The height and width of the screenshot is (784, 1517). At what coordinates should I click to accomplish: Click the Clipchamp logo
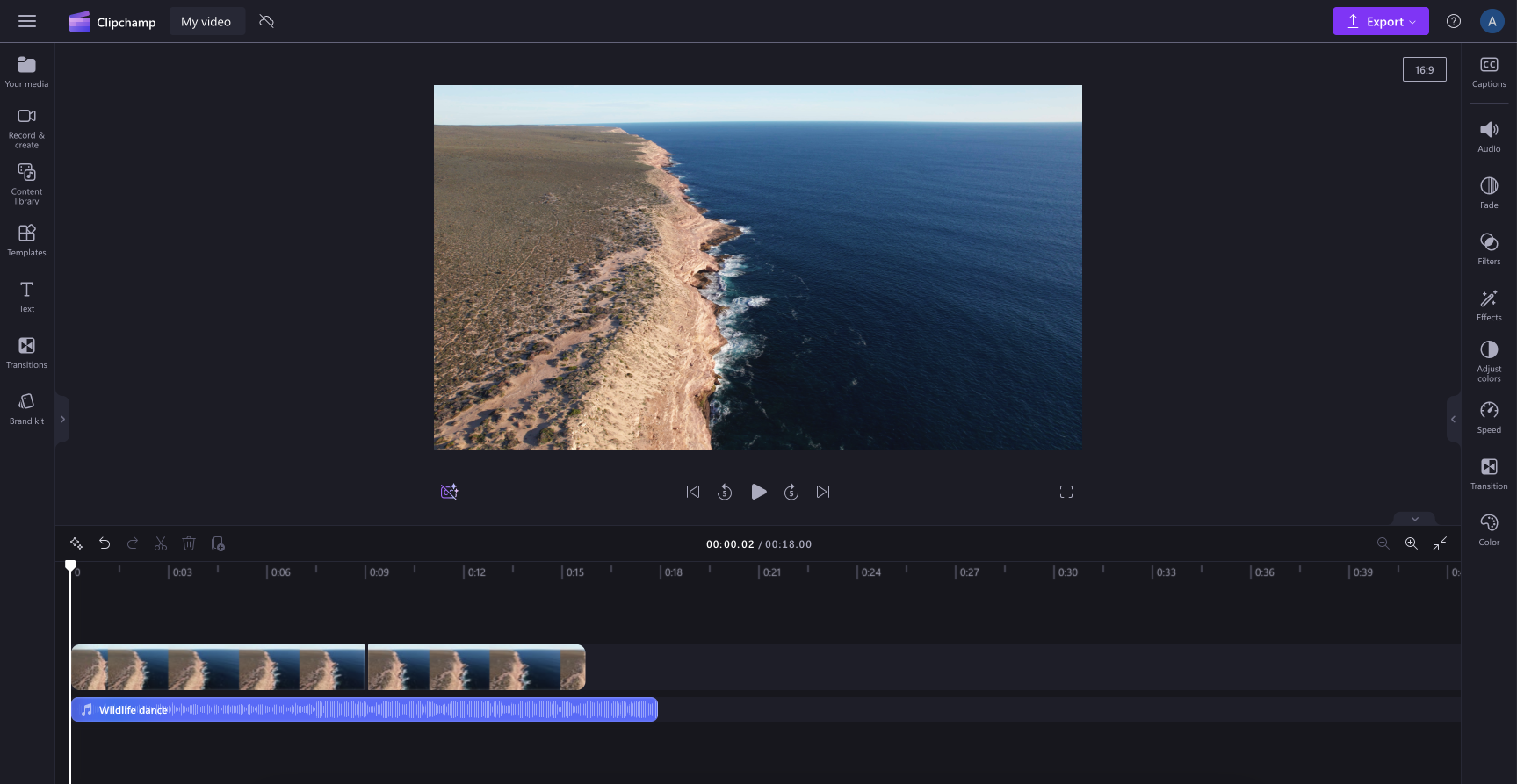point(112,22)
